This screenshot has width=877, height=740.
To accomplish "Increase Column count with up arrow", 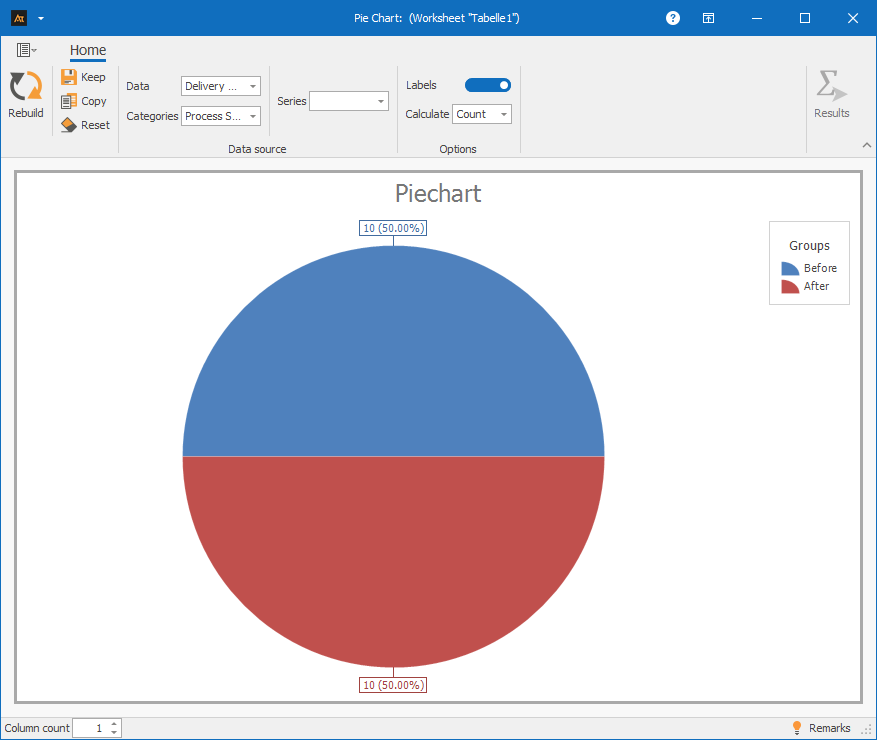I will 114,724.
